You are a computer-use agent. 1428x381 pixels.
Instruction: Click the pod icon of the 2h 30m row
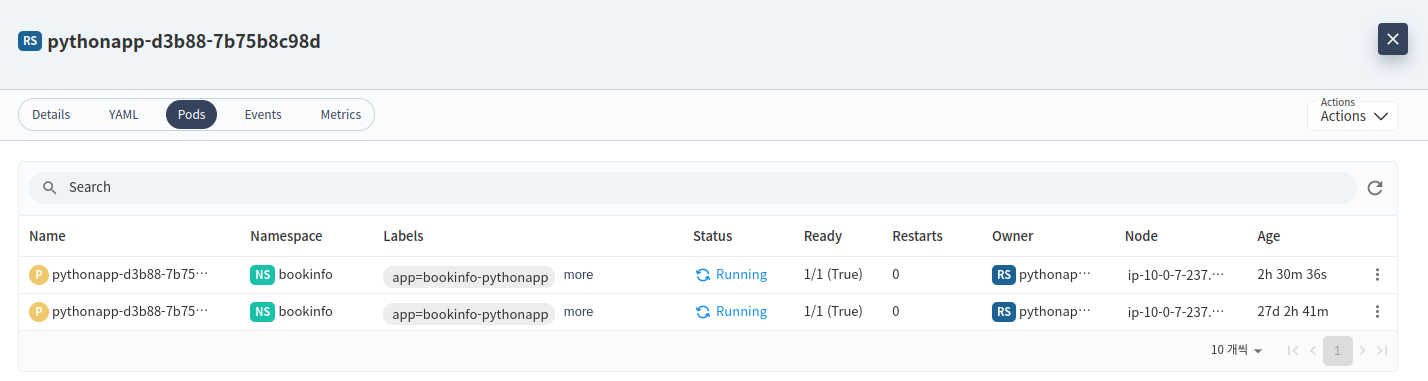pyautogui.click(x=39, y=274)
